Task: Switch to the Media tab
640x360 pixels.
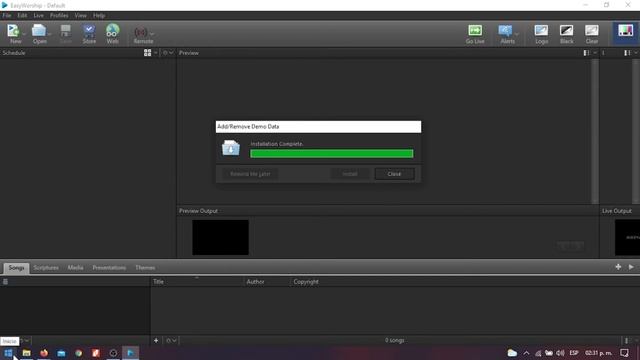Action: click(76, 268)
